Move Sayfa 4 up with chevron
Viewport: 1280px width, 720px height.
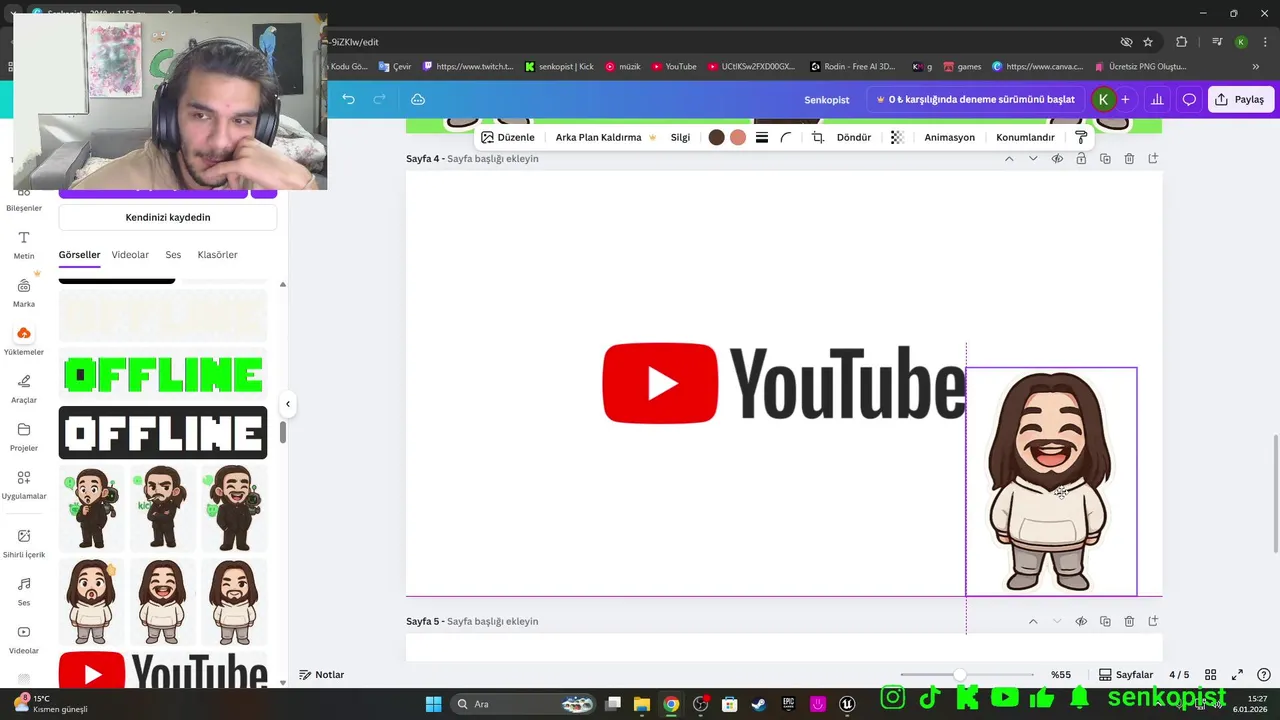coord(1009,159)
